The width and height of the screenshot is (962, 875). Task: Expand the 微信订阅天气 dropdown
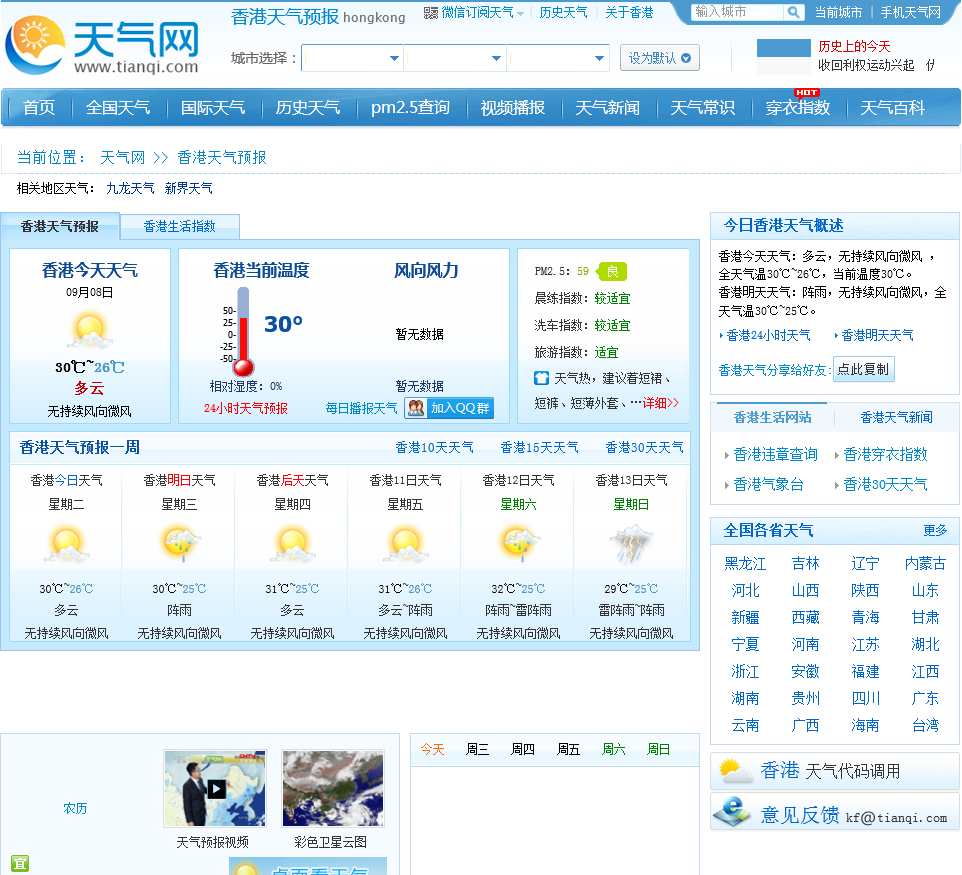pyautogui.click(x=520, y=13)
